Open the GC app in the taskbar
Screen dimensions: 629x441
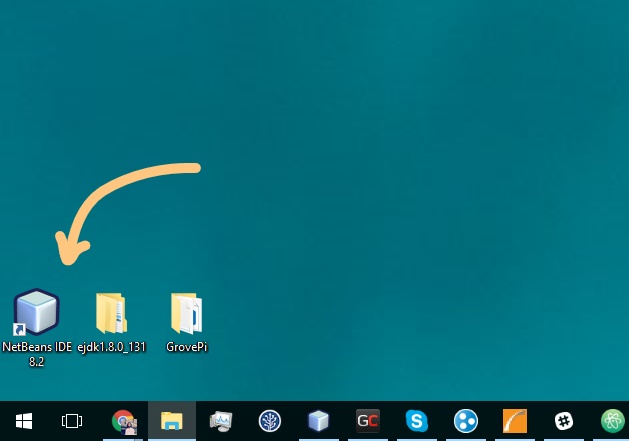tap(367, 421)
